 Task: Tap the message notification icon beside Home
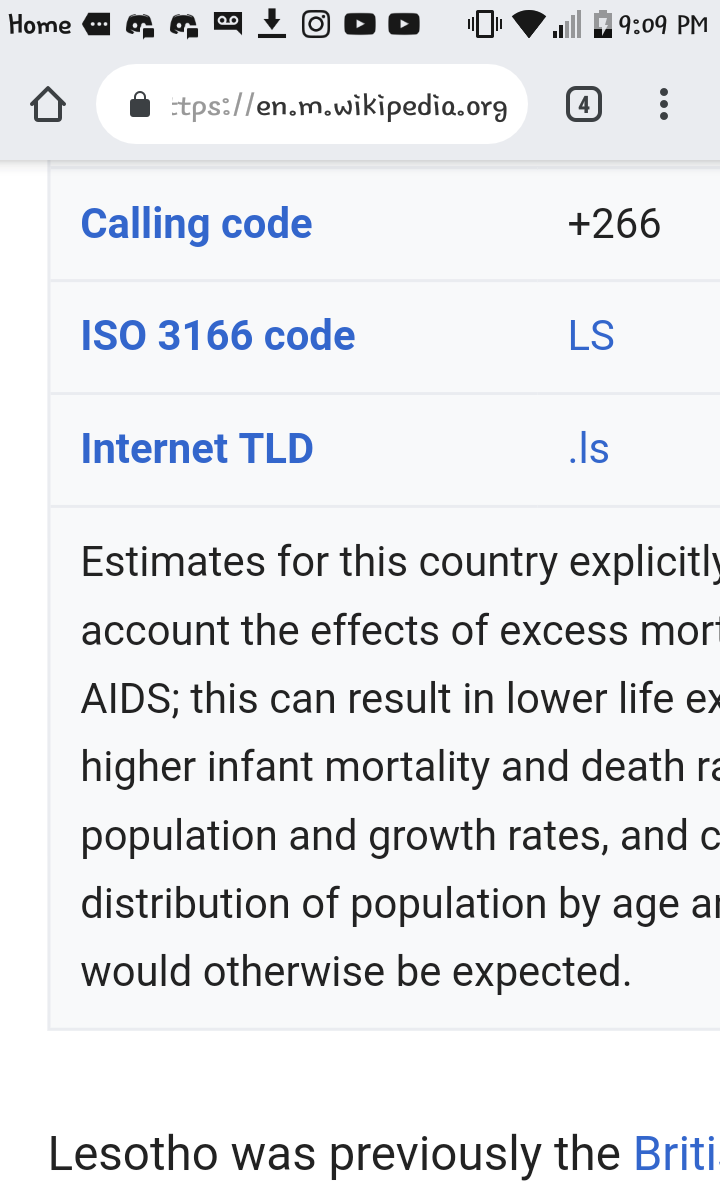tap(96, 26)
